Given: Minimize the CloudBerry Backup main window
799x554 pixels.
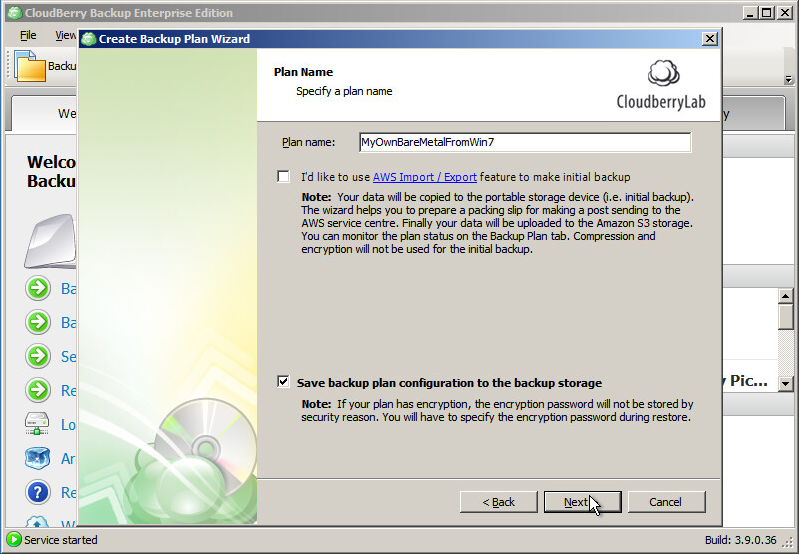Looking at the screenshot, I should pos(749,13).
